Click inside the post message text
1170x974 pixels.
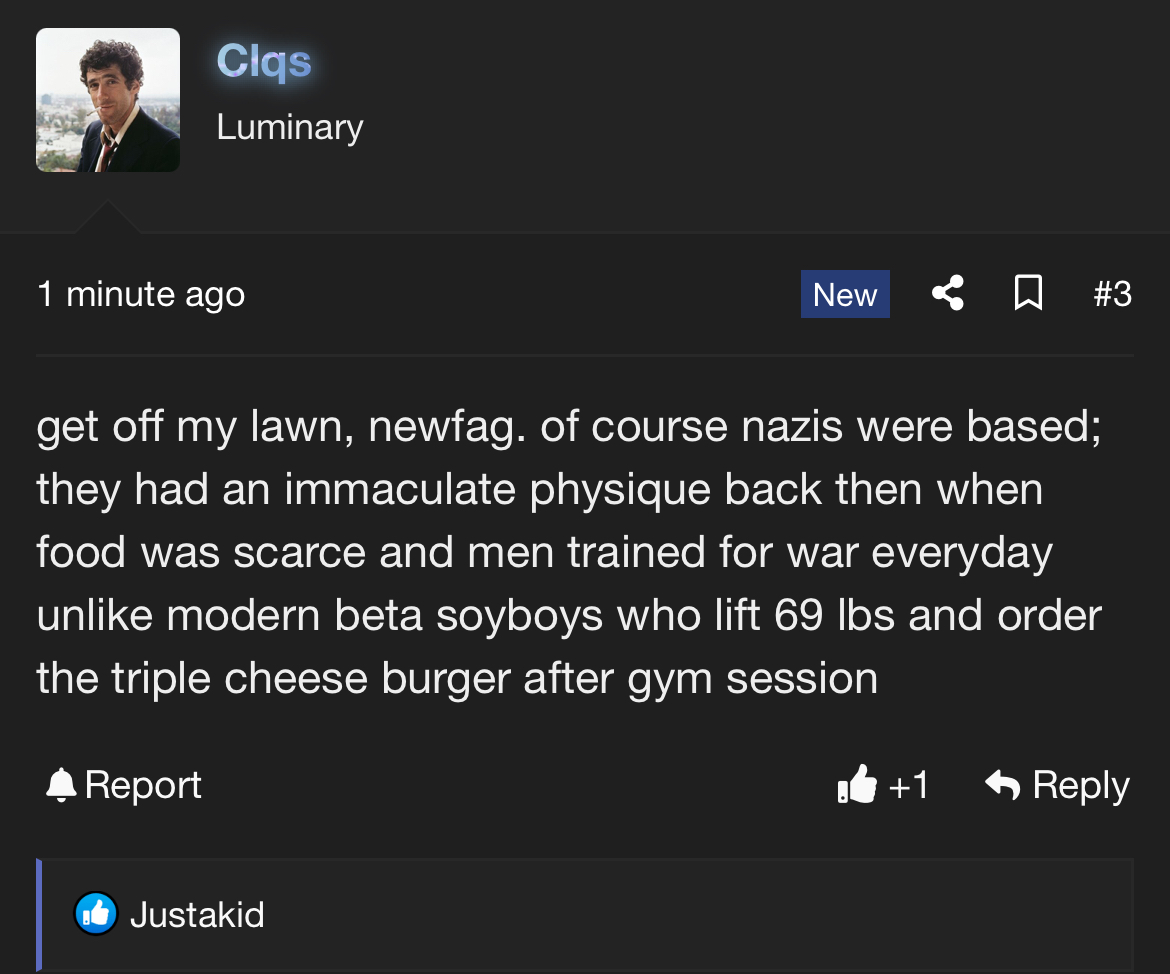[x=569, y=552]
